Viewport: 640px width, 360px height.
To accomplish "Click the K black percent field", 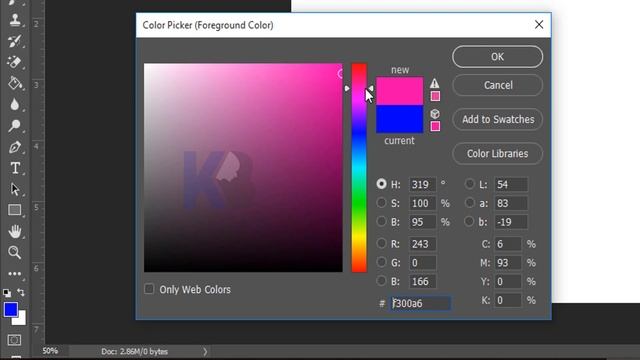I will click(x=508, y=300).
